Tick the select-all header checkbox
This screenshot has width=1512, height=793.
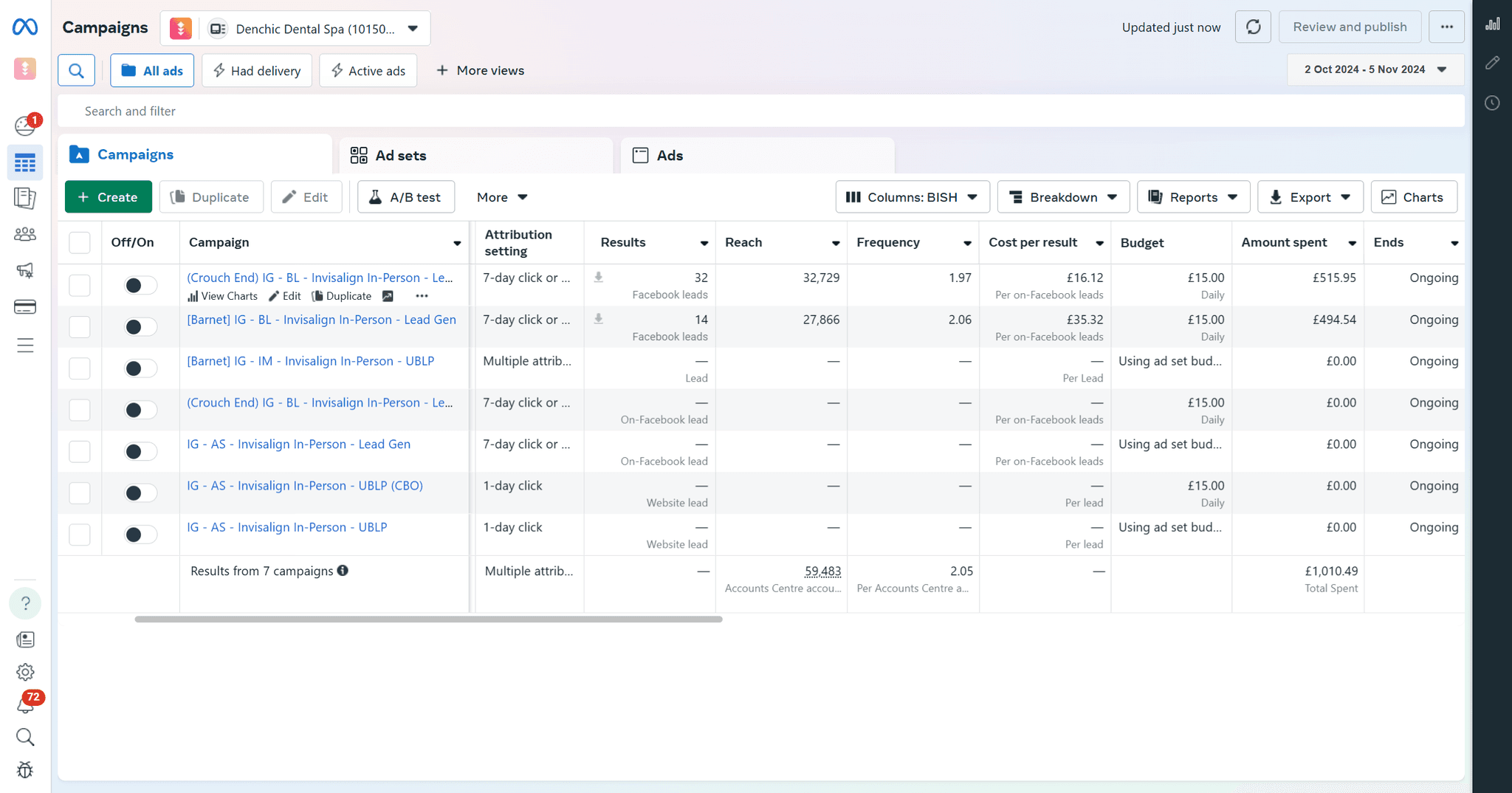coord(79,242)
